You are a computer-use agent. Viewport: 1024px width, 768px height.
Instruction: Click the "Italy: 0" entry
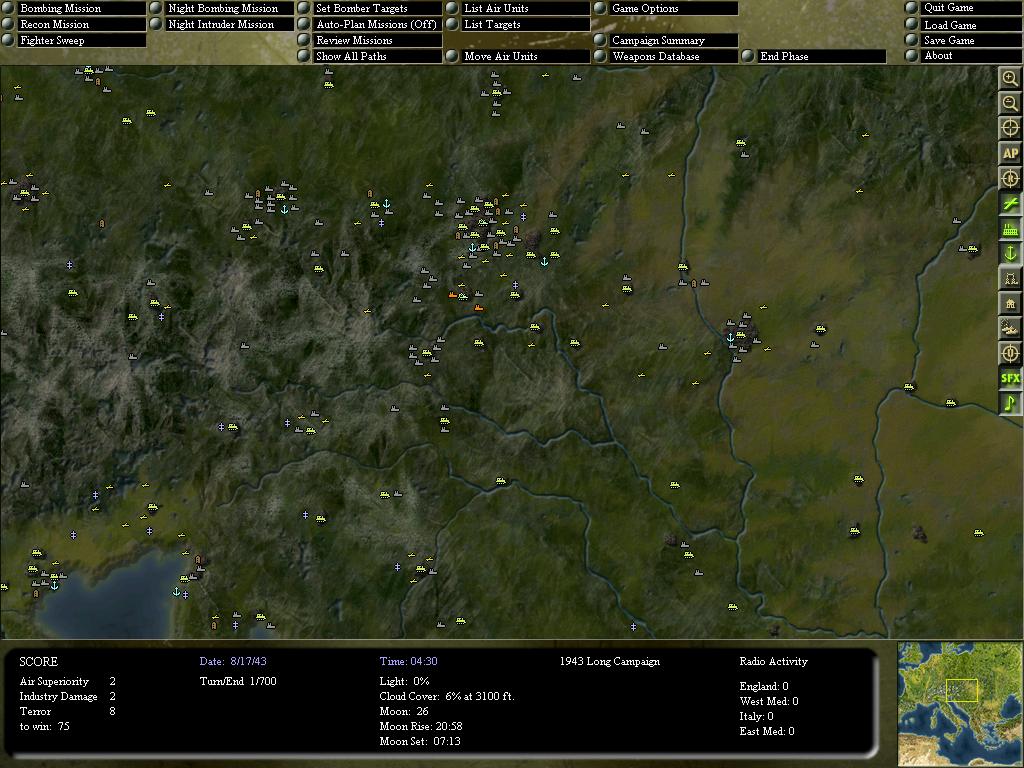(756, 716)
